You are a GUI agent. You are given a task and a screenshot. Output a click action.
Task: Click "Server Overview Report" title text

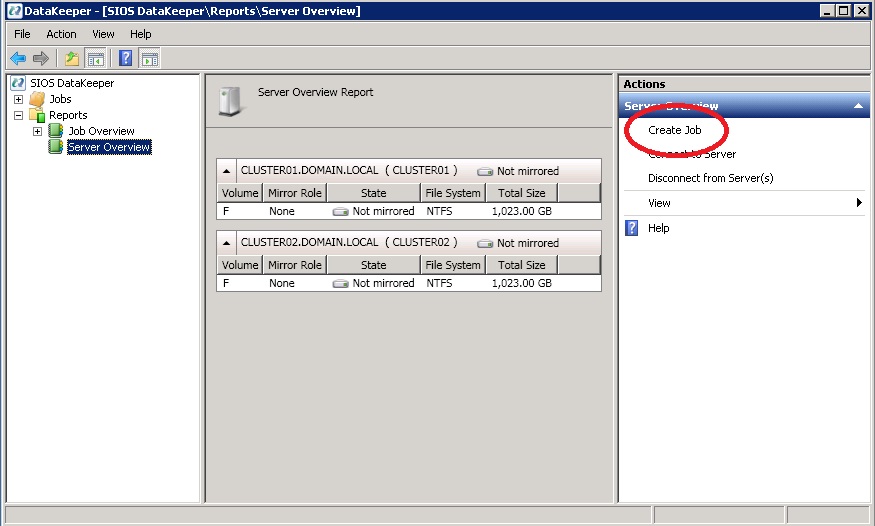pos(315,92)
